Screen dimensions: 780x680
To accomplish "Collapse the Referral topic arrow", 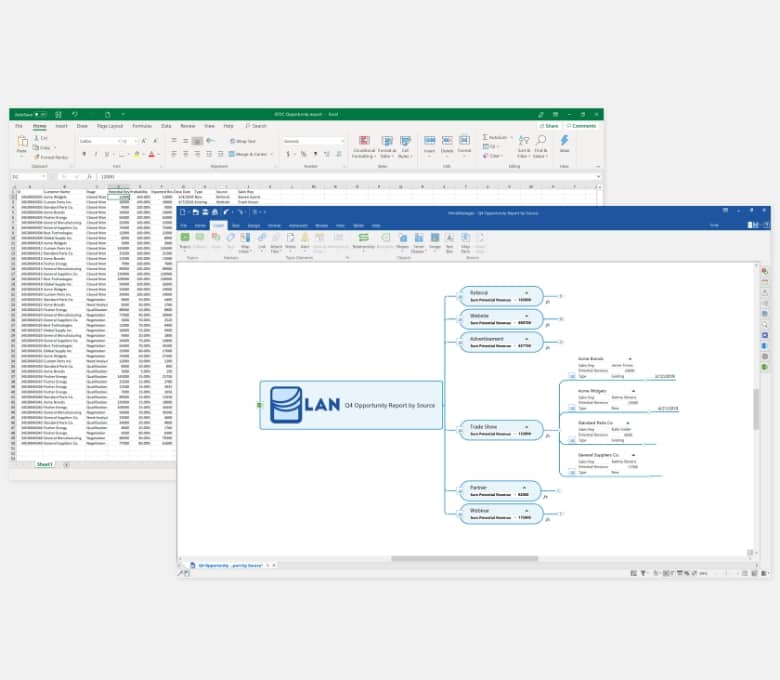I will (x=526, y=293).
